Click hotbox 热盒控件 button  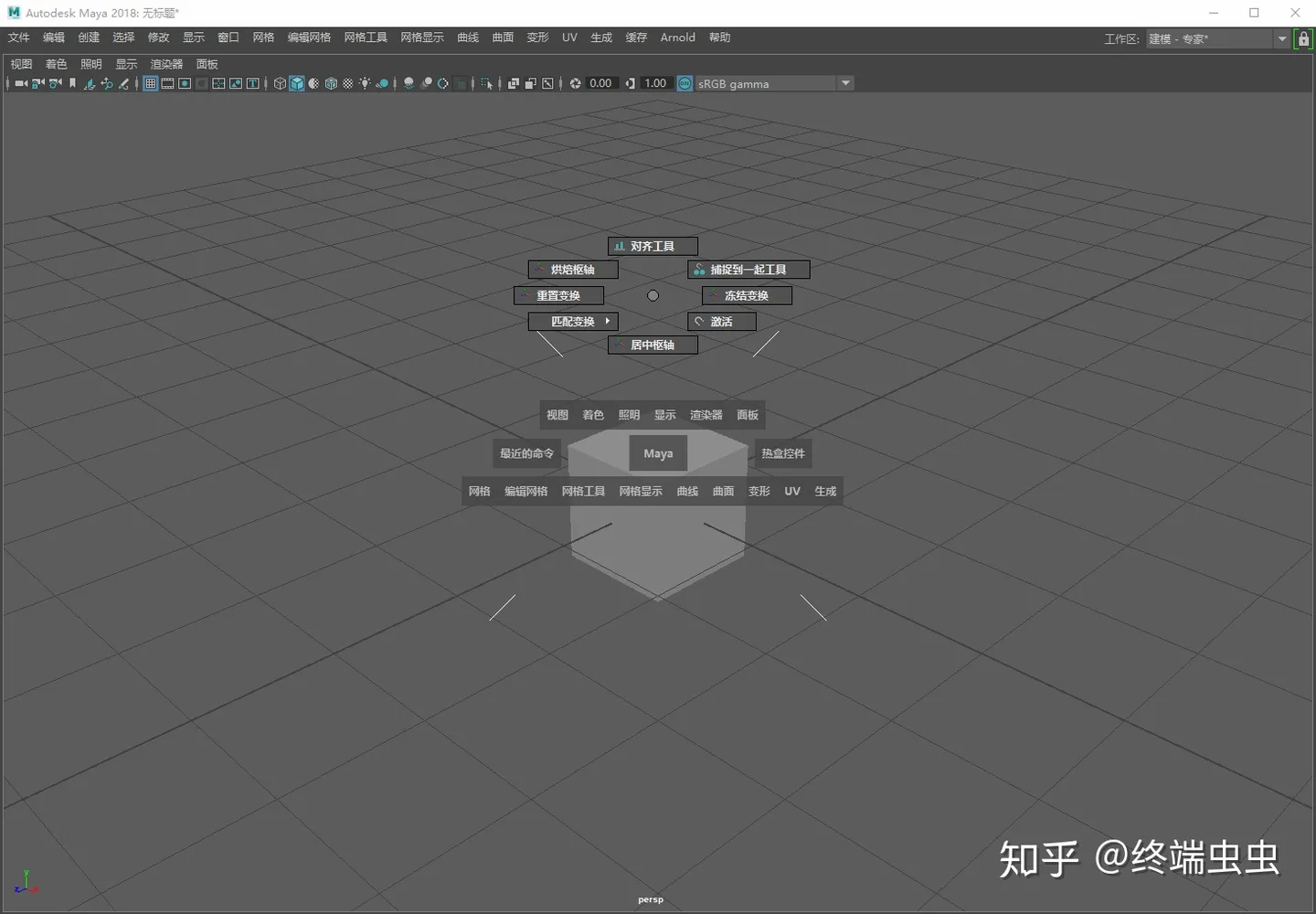pos(783,453)
